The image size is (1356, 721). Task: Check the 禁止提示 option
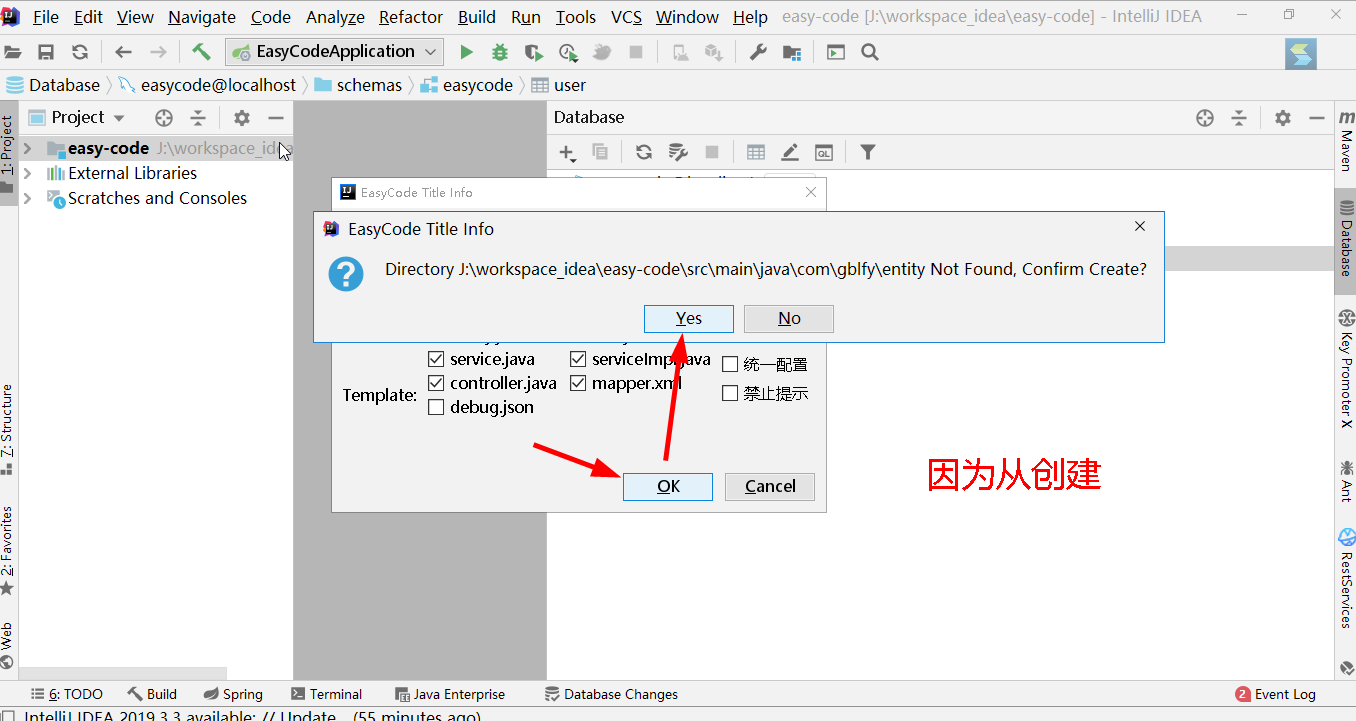(x=730, y=394)
